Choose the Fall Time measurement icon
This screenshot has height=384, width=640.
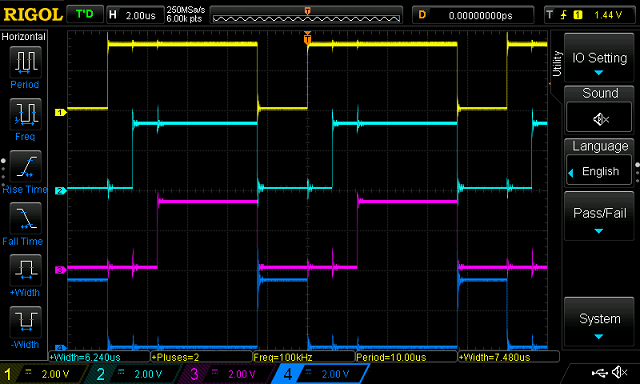[25, 218]
